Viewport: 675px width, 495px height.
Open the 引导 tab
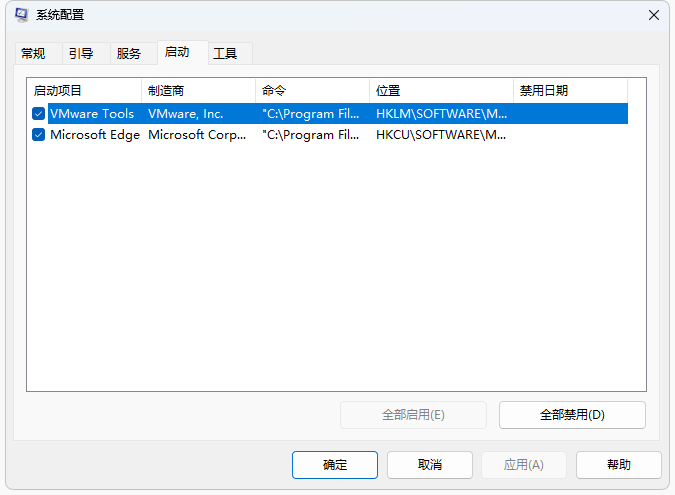coord(81,54)
